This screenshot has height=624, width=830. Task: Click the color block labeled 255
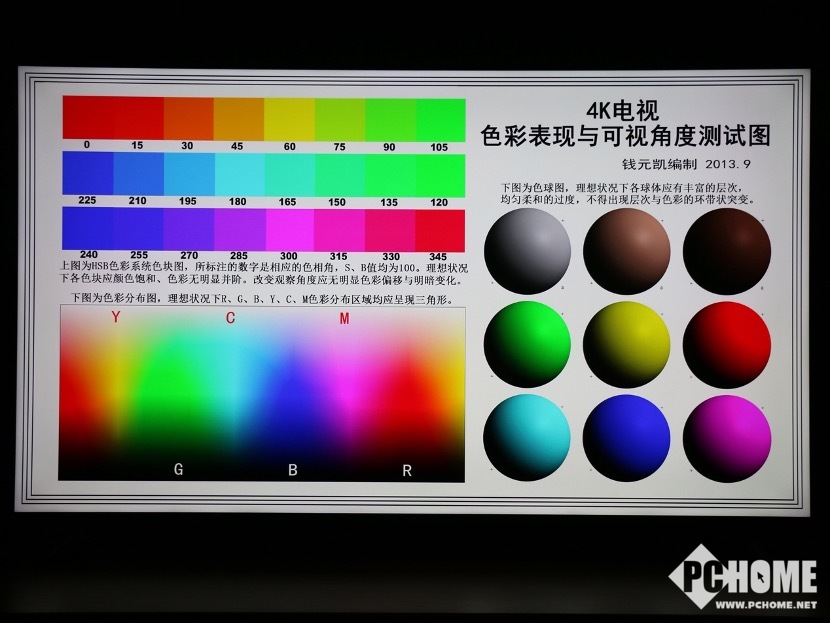138,229
